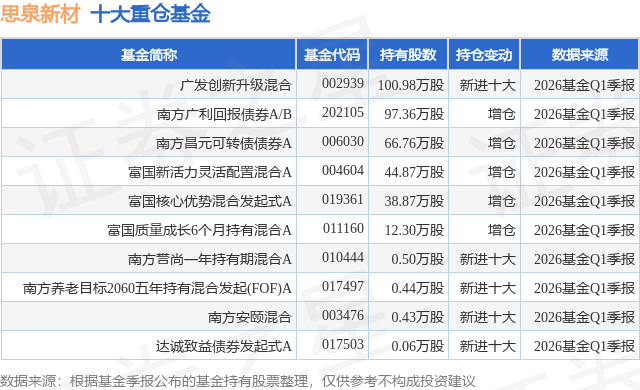Open fund 广发创新升级混合
This screenshot has width=640, height=390.
[x=236, y=85]
